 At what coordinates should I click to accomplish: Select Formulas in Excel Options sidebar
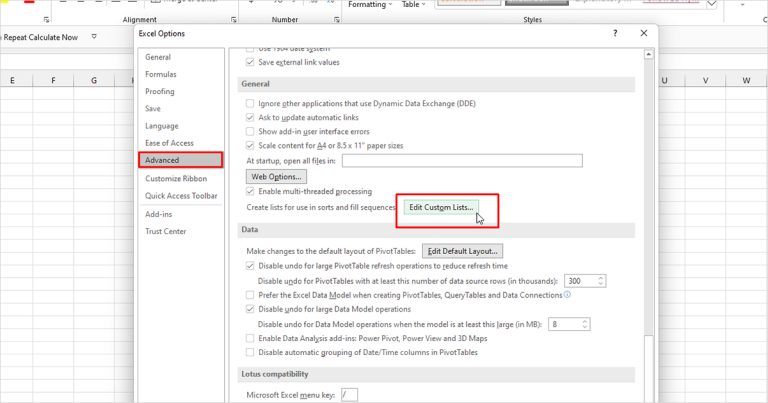pyautogui.click(x=161, y=74)
